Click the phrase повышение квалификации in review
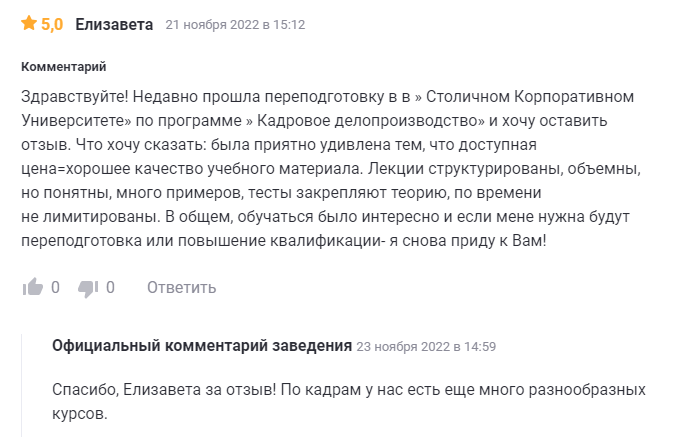Screen dimensions: 700x437 pyautogui.click(x=280, y=241)
